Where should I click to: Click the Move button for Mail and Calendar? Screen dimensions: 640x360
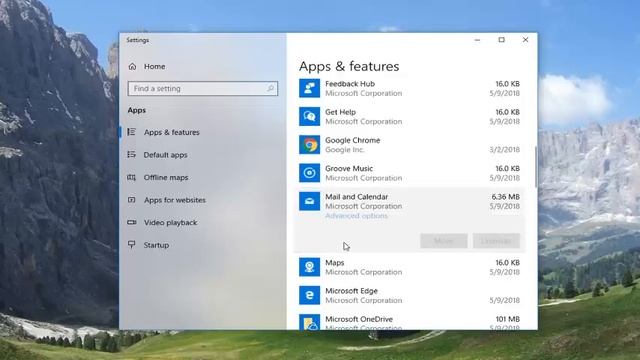click(x=444, y=241)
